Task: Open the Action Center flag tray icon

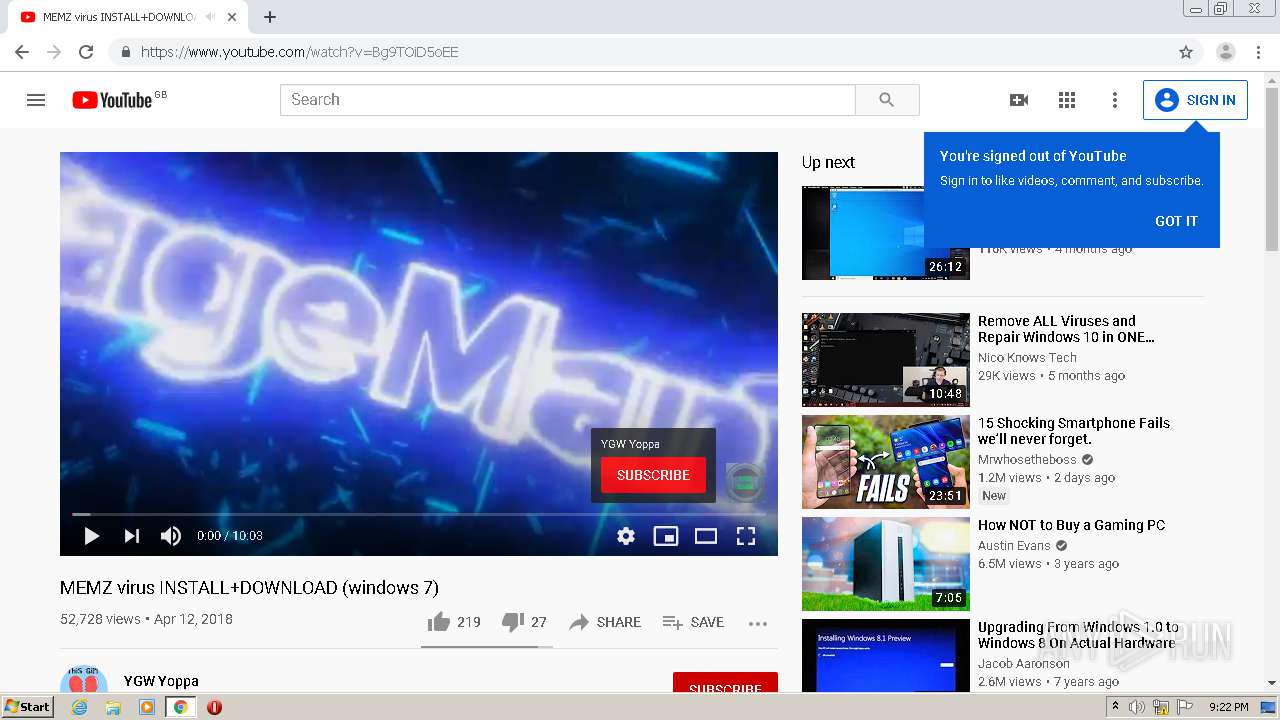Action: 1185,707
